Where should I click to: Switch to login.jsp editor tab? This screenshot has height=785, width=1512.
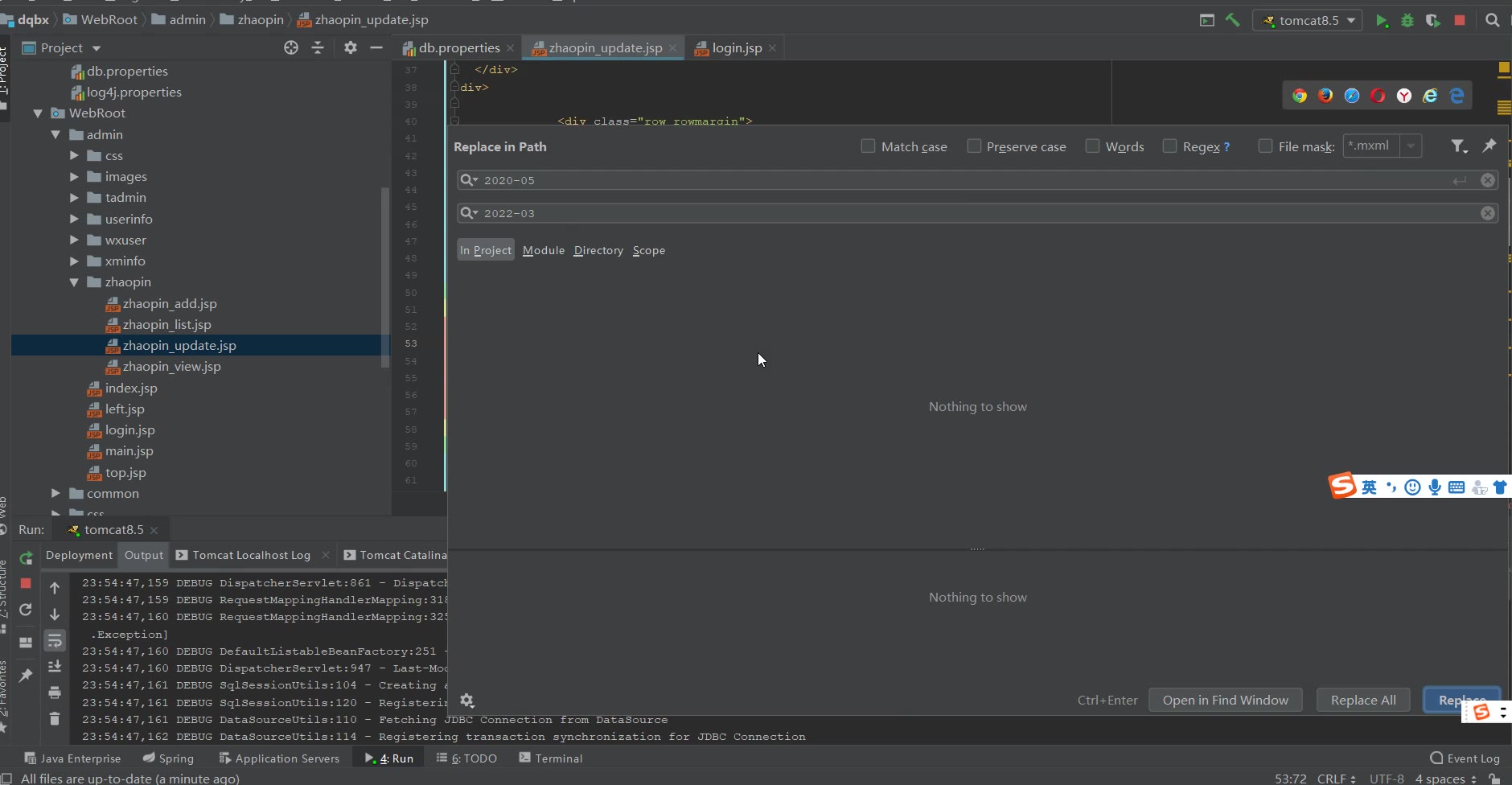coord(736,48)
